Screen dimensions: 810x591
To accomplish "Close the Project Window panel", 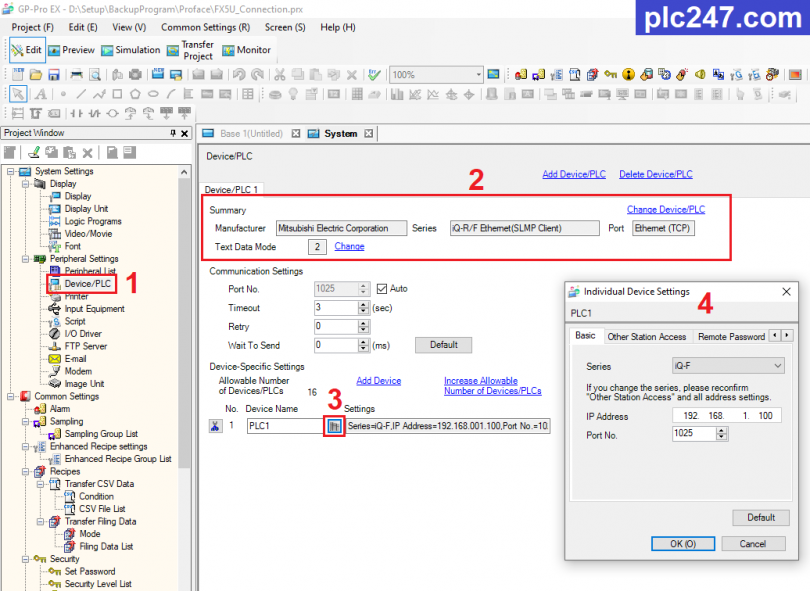I will click(x=184, y=133).
